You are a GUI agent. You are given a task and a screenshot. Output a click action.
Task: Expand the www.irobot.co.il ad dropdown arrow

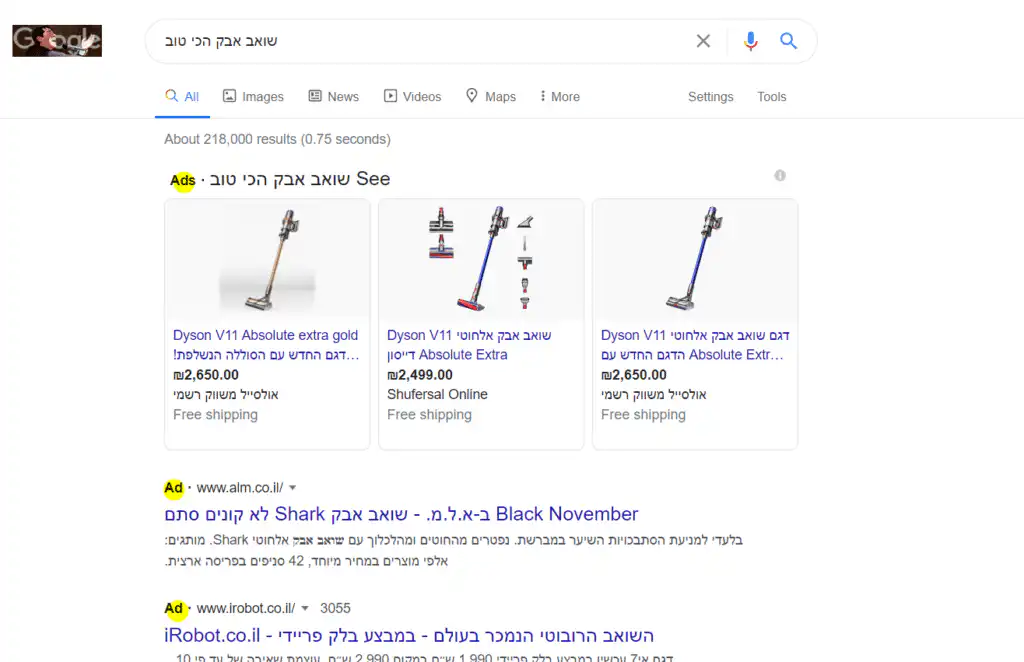305,608
